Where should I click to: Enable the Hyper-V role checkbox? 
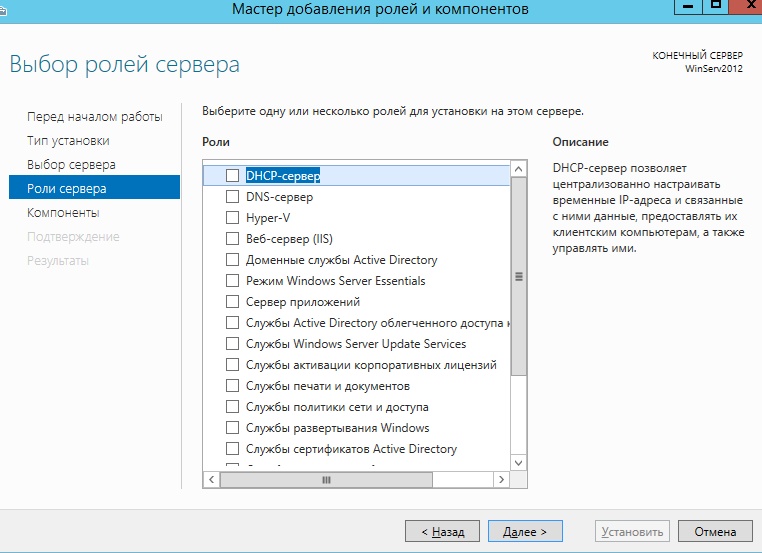(232, 217)
